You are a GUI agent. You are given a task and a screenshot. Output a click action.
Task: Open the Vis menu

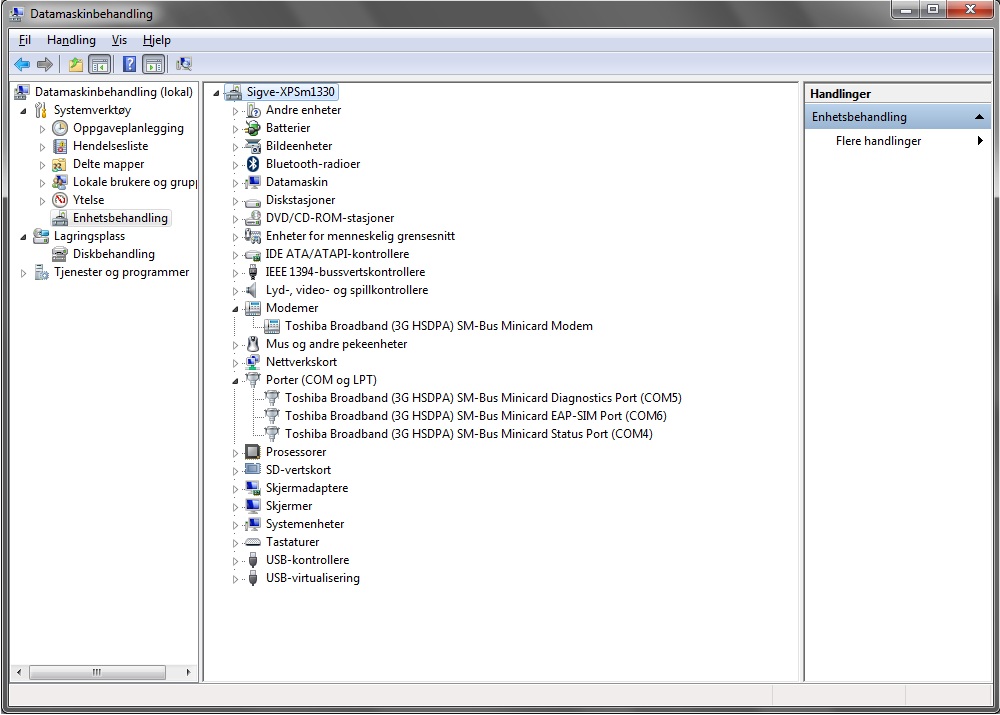119,40
